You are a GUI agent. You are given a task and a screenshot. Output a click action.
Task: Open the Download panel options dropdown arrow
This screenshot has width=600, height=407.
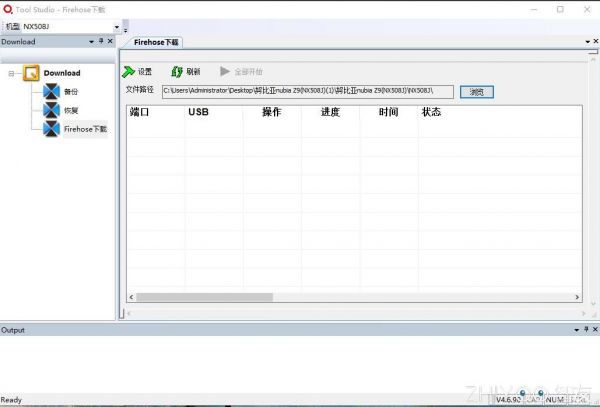pyautogui.click(x=91, y=42)
